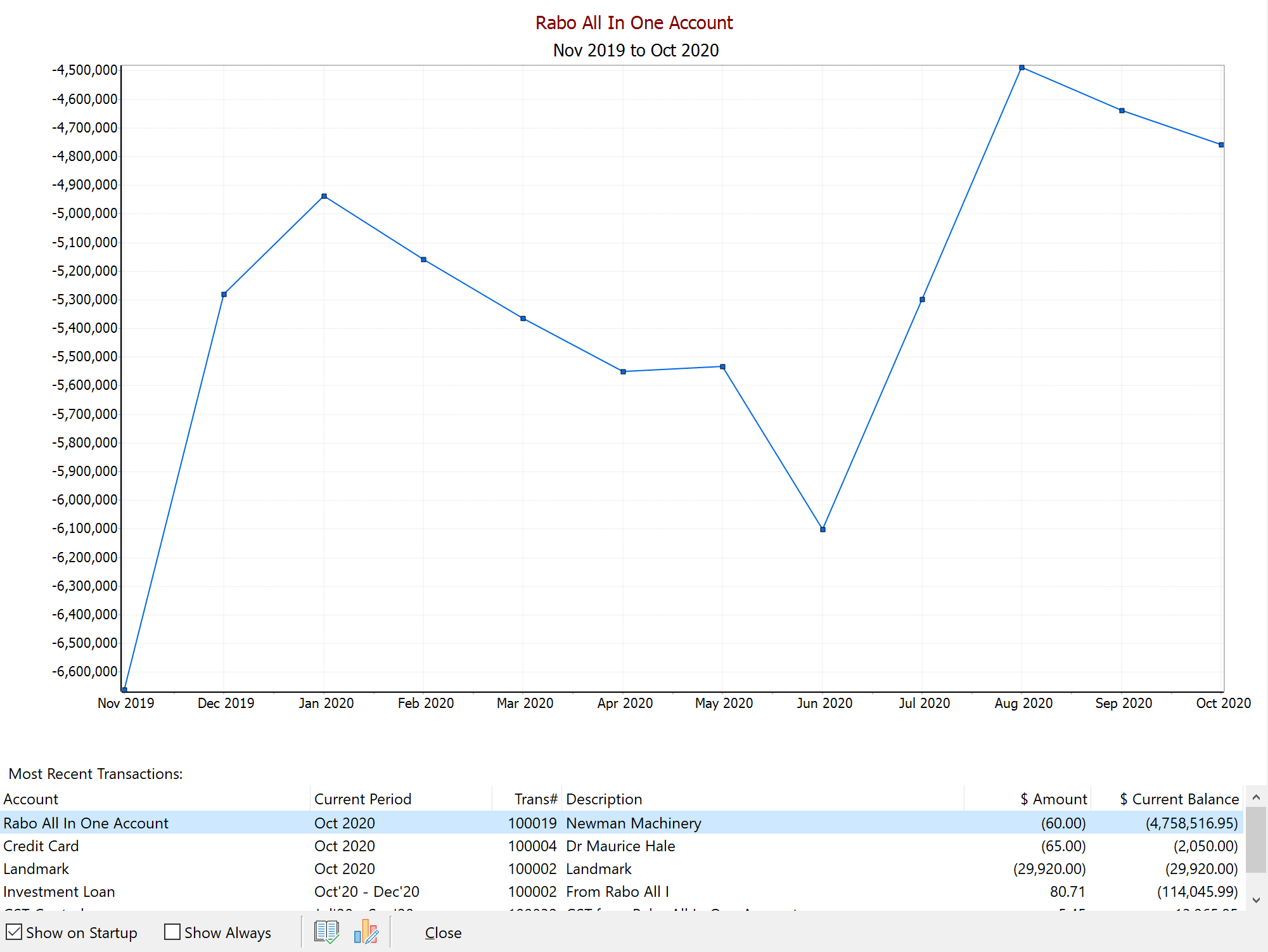
Task: Click the Jun 2020 low data point
Action: click(823, 529)
